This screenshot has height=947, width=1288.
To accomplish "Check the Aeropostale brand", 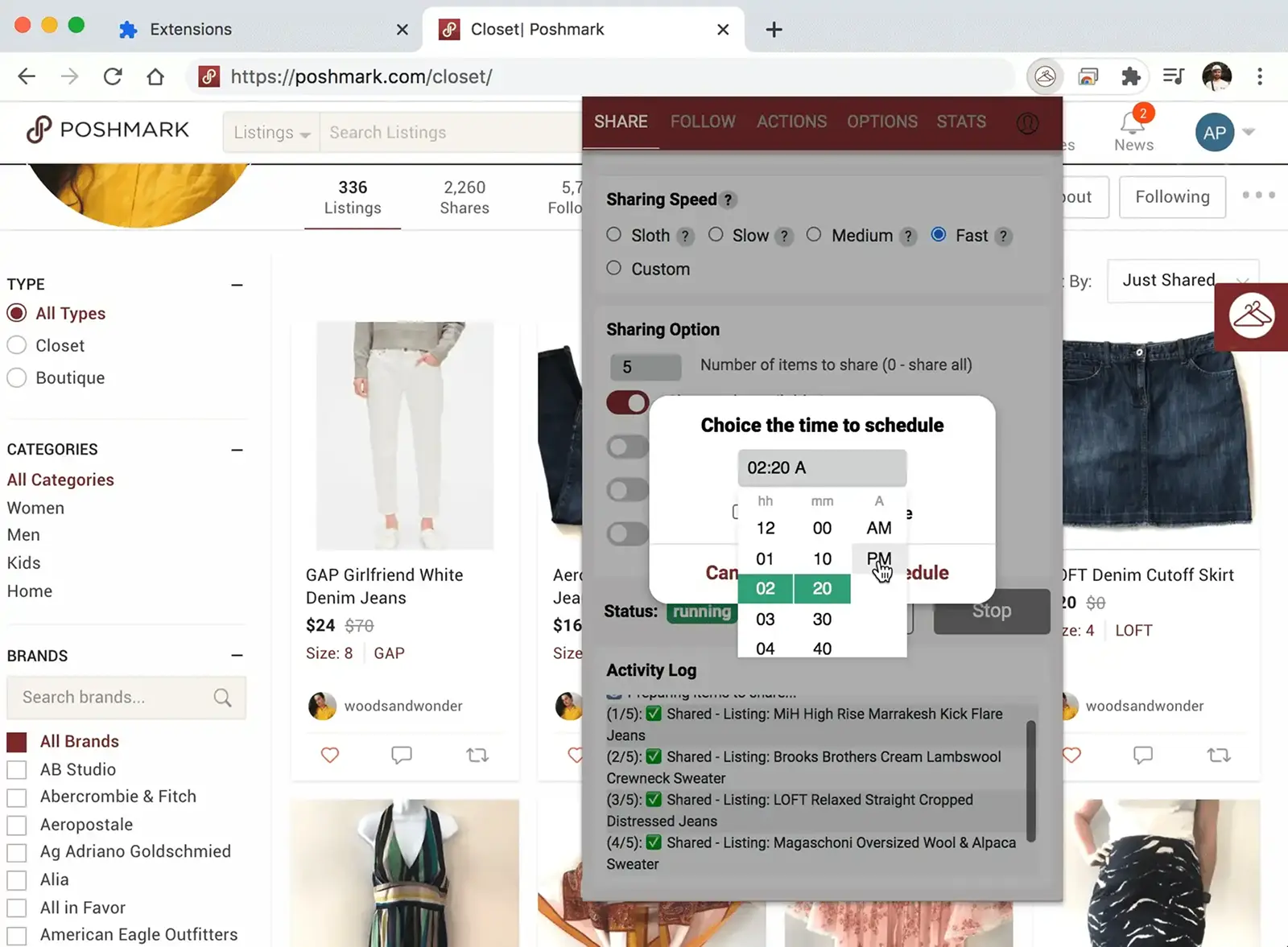I will 17,826.
